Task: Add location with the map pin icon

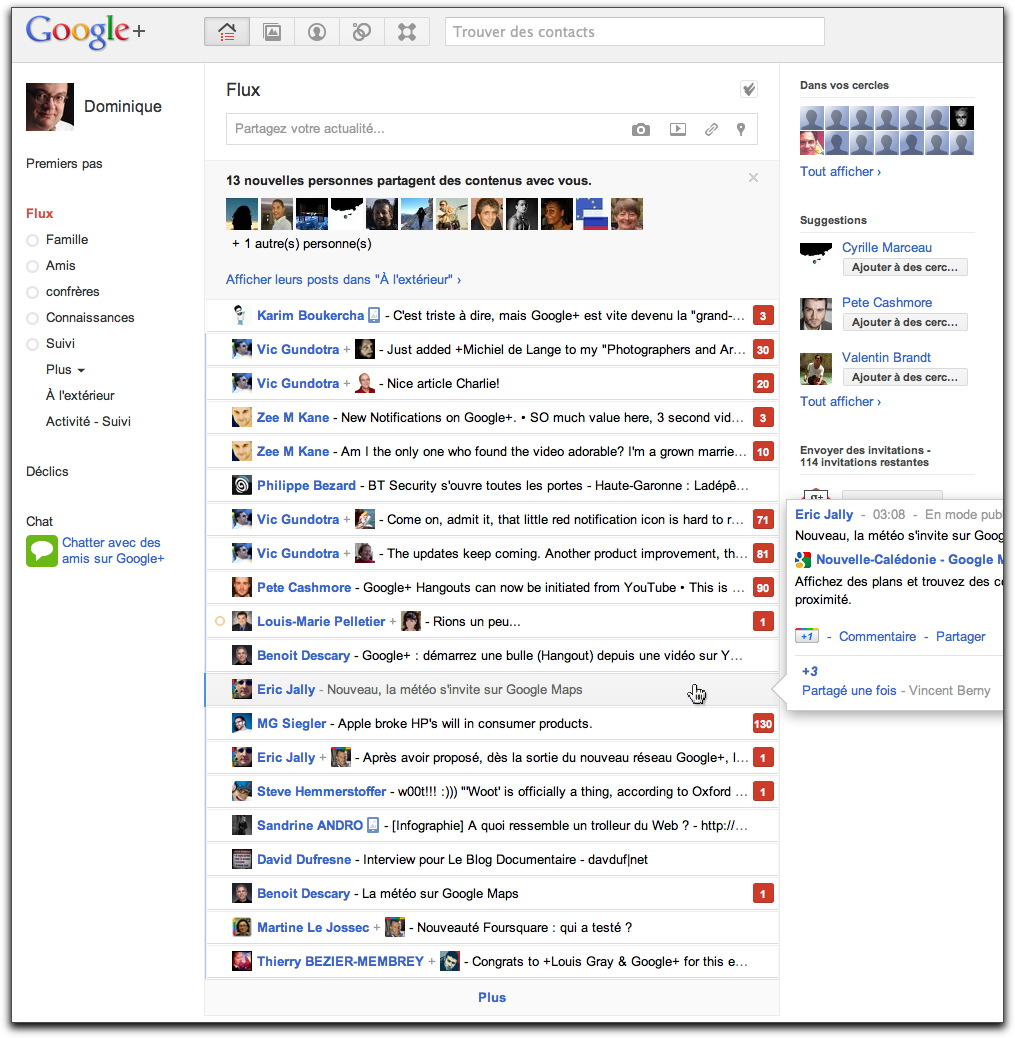Action: [741, 129]
